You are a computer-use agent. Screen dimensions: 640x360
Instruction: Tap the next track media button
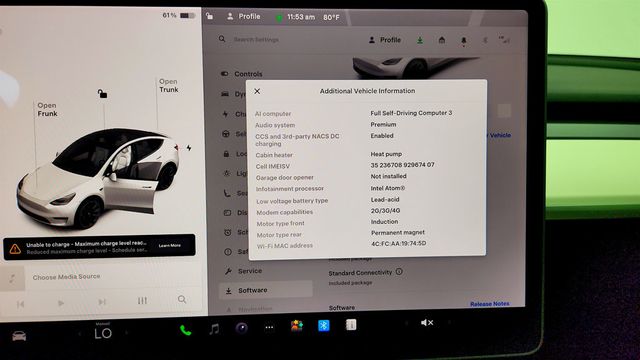point(102,302)
